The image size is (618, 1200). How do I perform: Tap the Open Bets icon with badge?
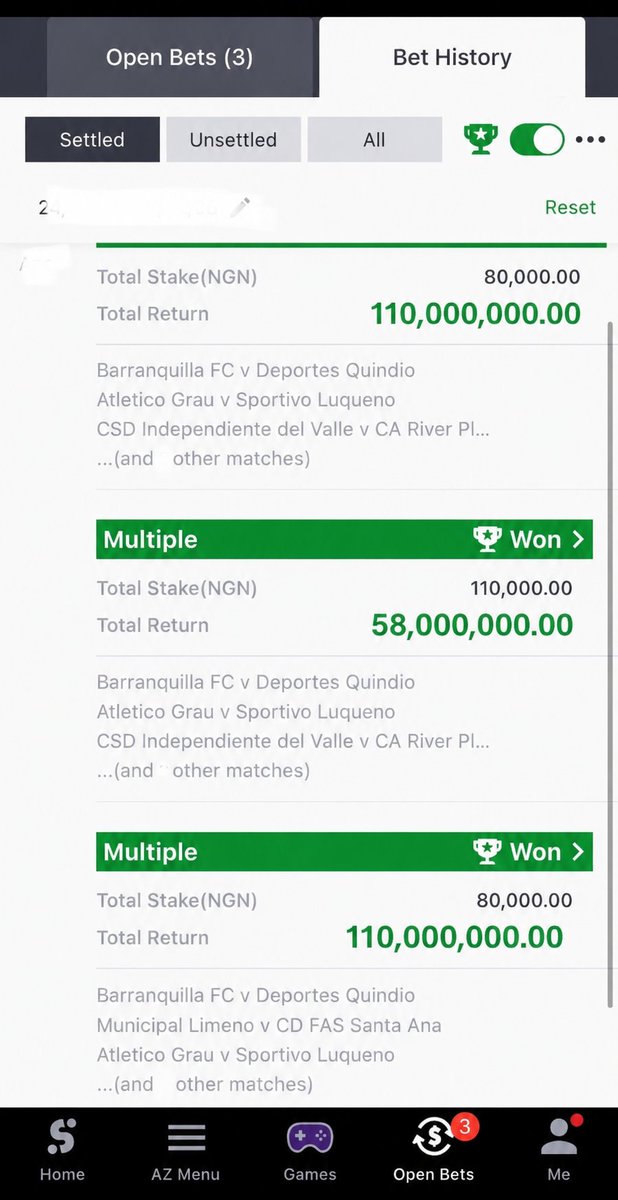[x=434, y=1137]
